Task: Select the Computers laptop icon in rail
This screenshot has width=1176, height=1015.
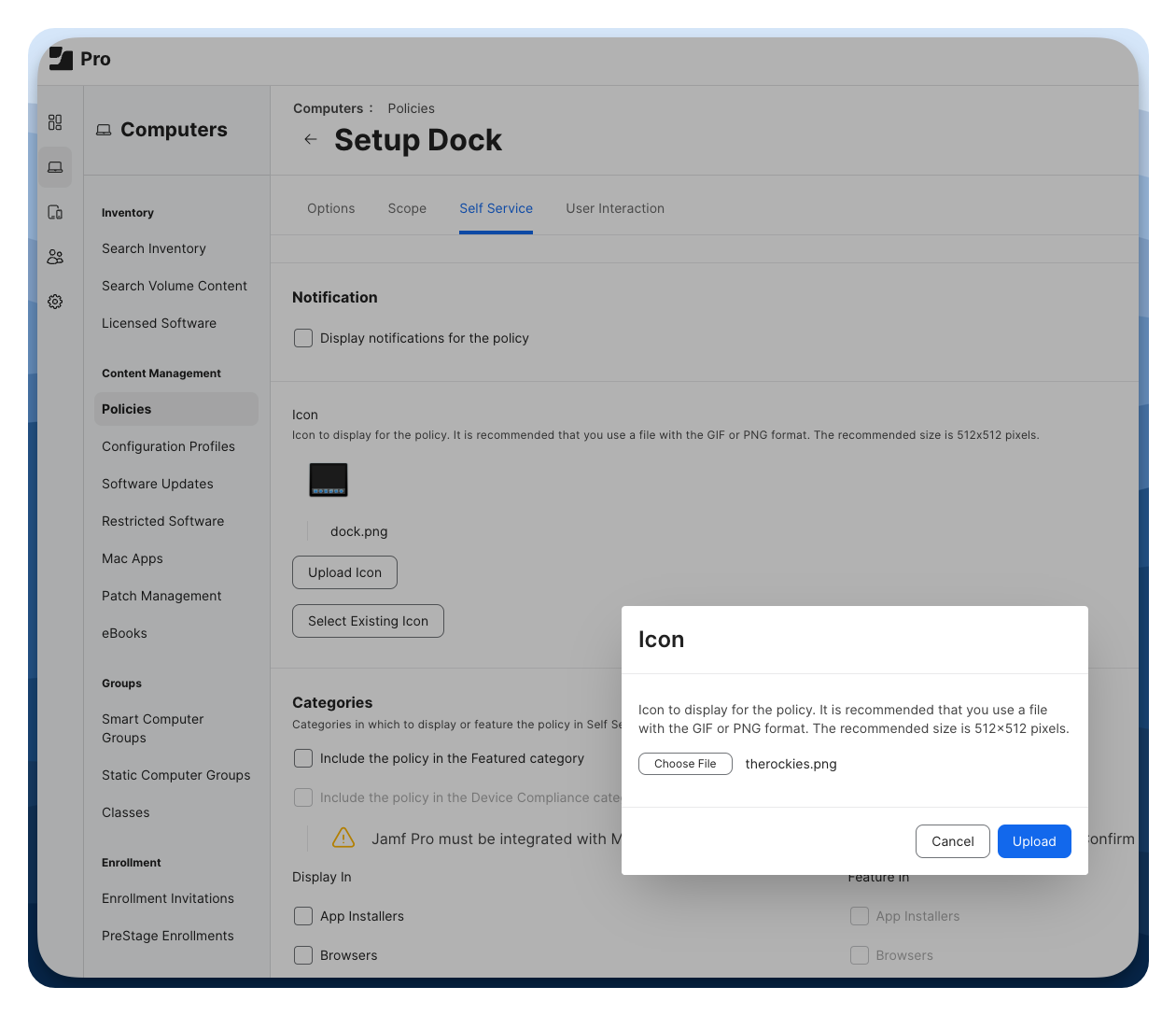Action: (x=55, y=167)
